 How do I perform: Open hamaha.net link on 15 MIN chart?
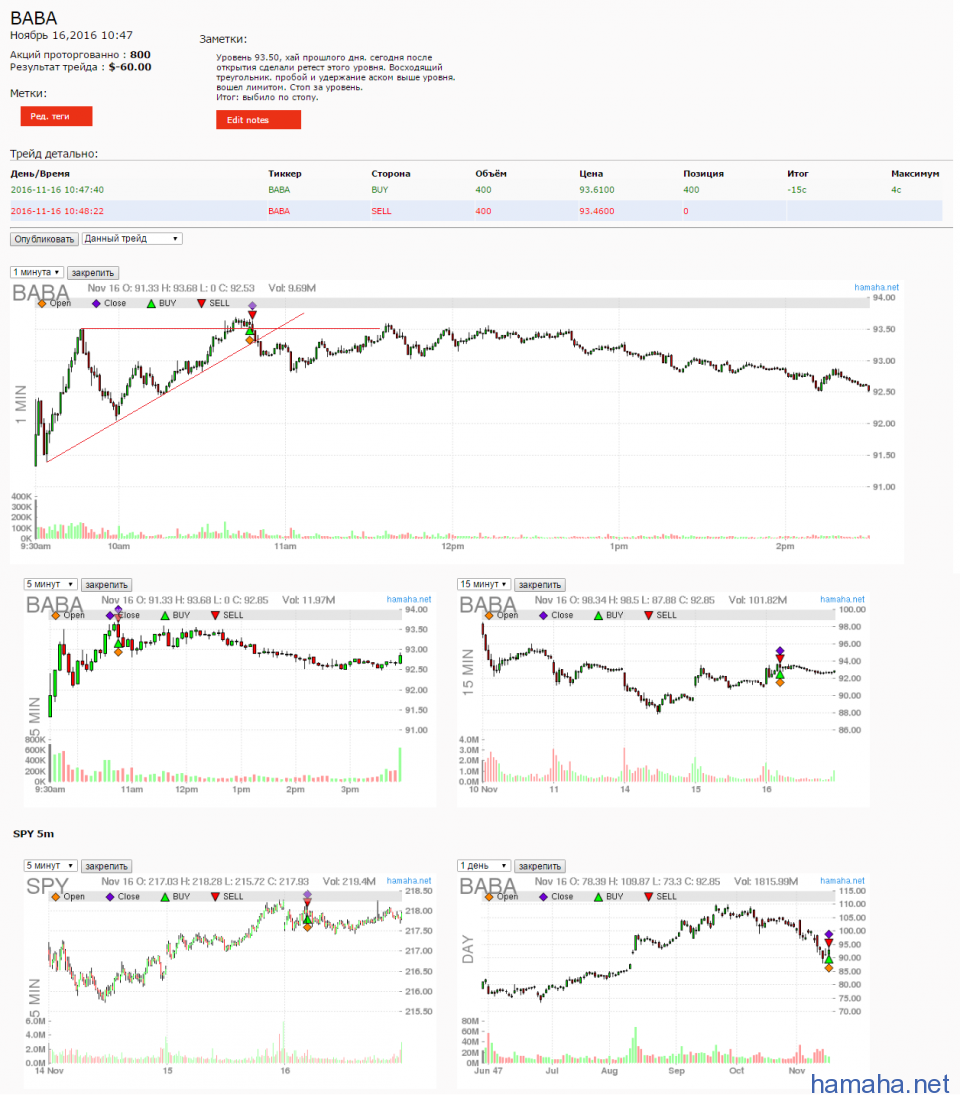tap(842, 599)
